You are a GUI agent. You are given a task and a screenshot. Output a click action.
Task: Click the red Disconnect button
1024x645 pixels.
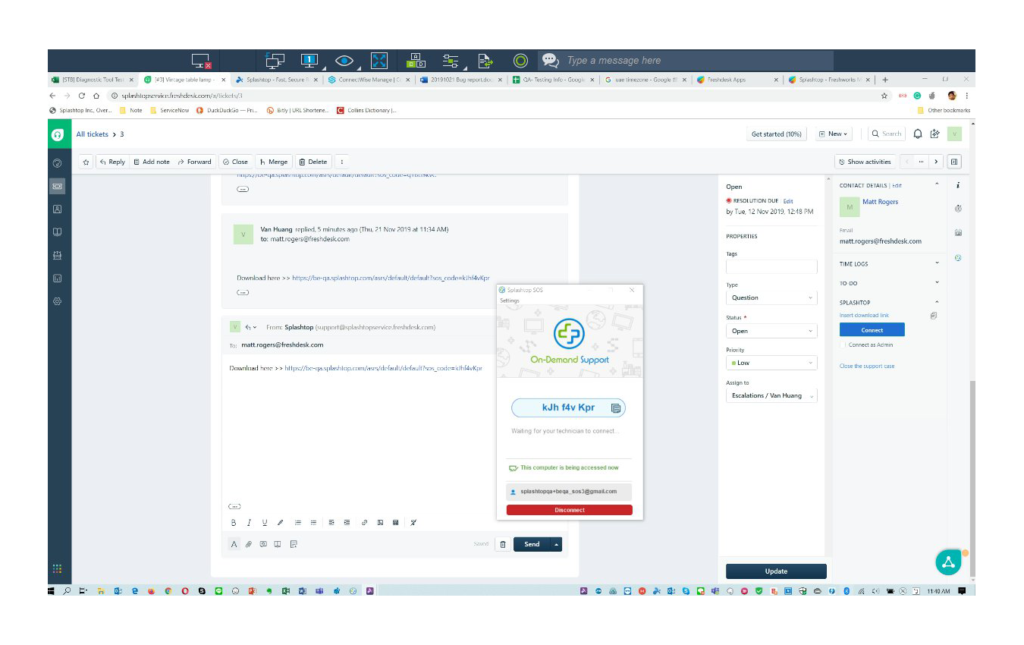pyautogui.click(x=569, y=510)
